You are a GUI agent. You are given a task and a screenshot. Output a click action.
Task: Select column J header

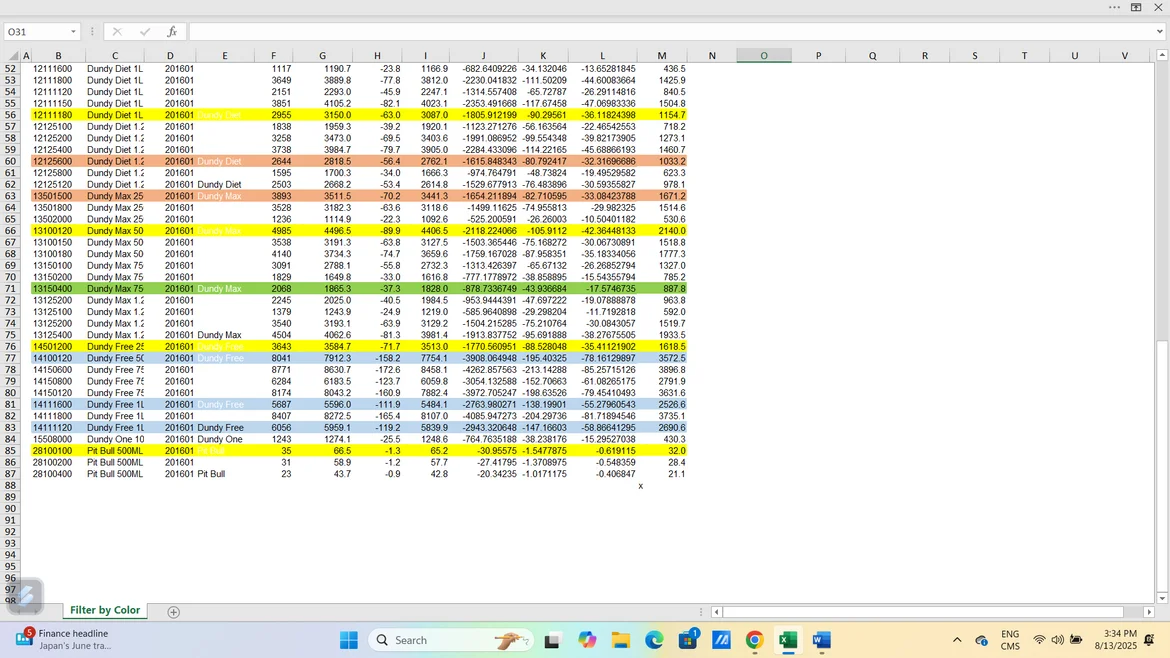tap(484, 56)
